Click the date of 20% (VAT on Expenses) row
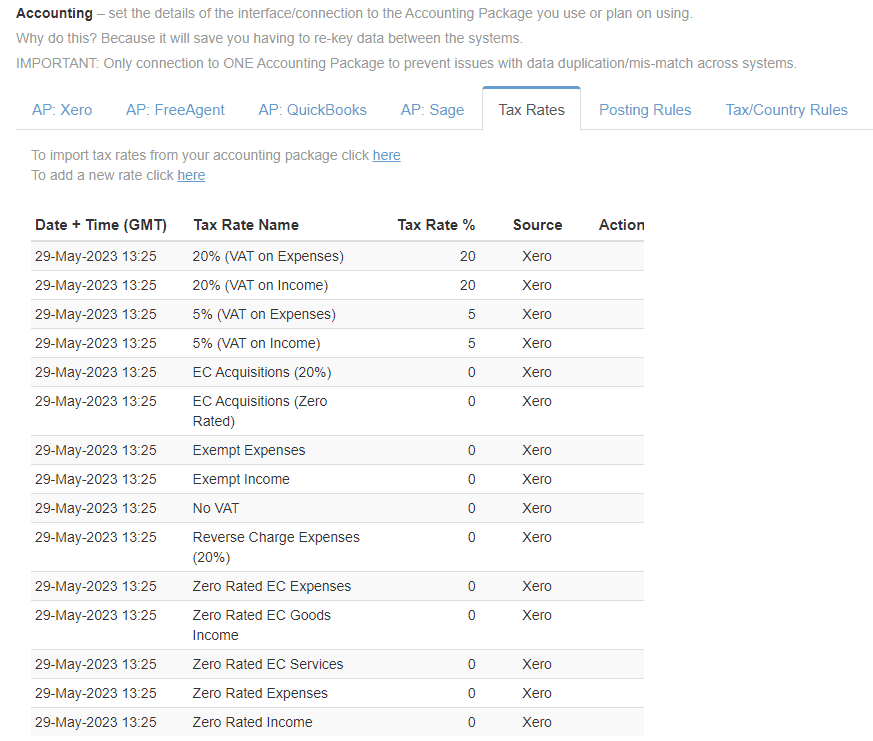 (x=96, y=256)
